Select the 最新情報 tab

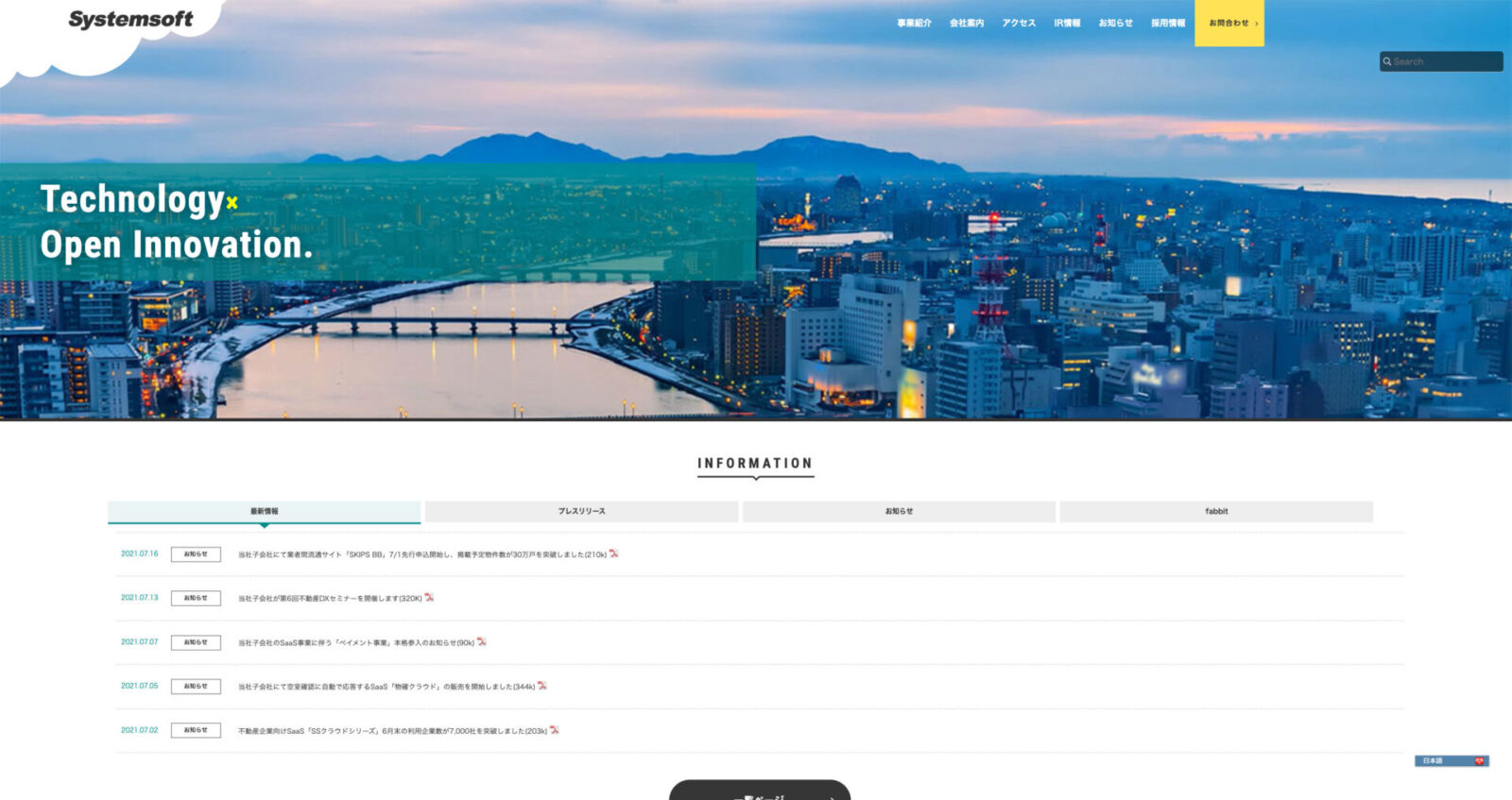264,511
